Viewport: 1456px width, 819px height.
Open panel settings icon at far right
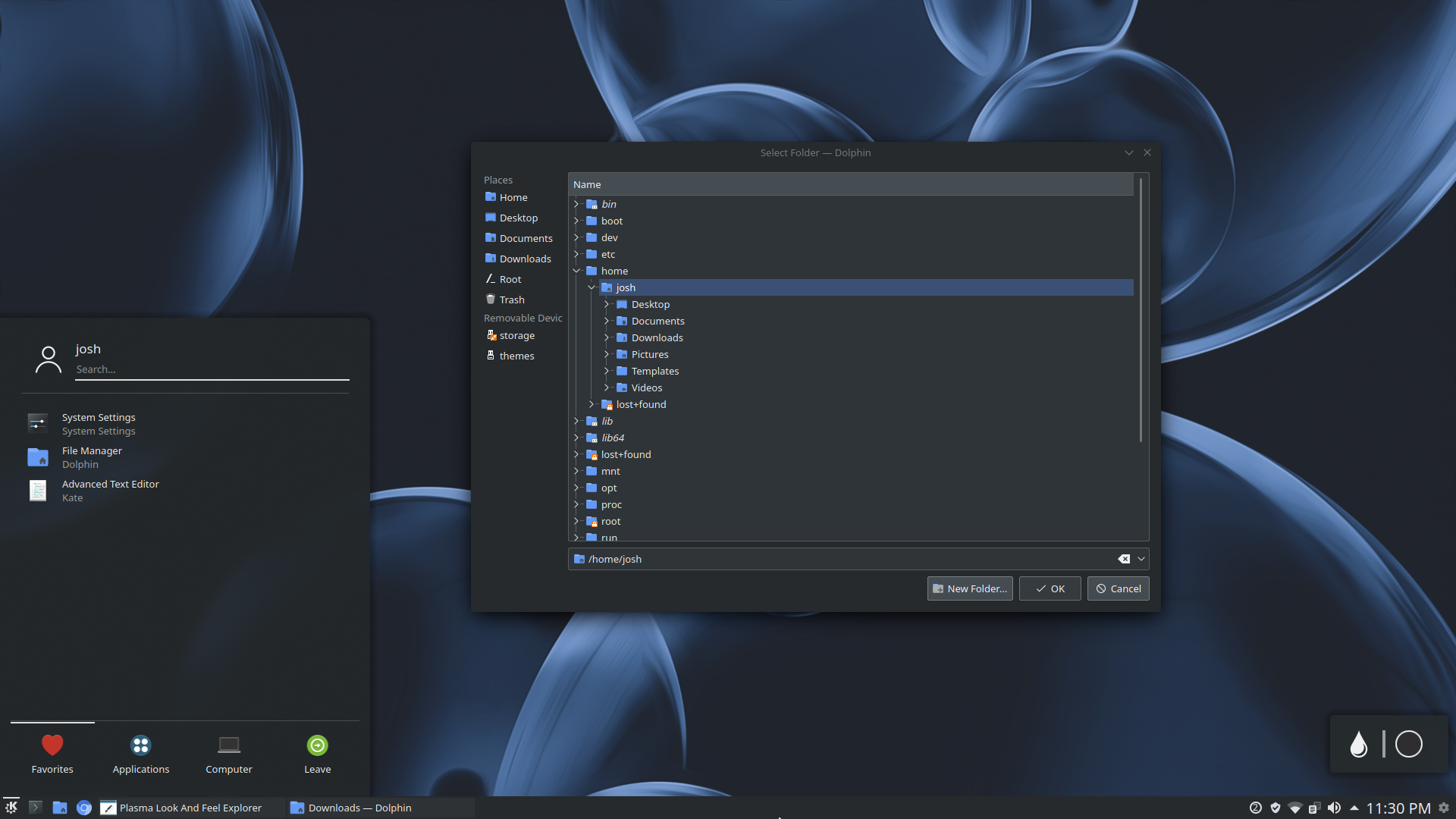click(x=1444, y=808)
